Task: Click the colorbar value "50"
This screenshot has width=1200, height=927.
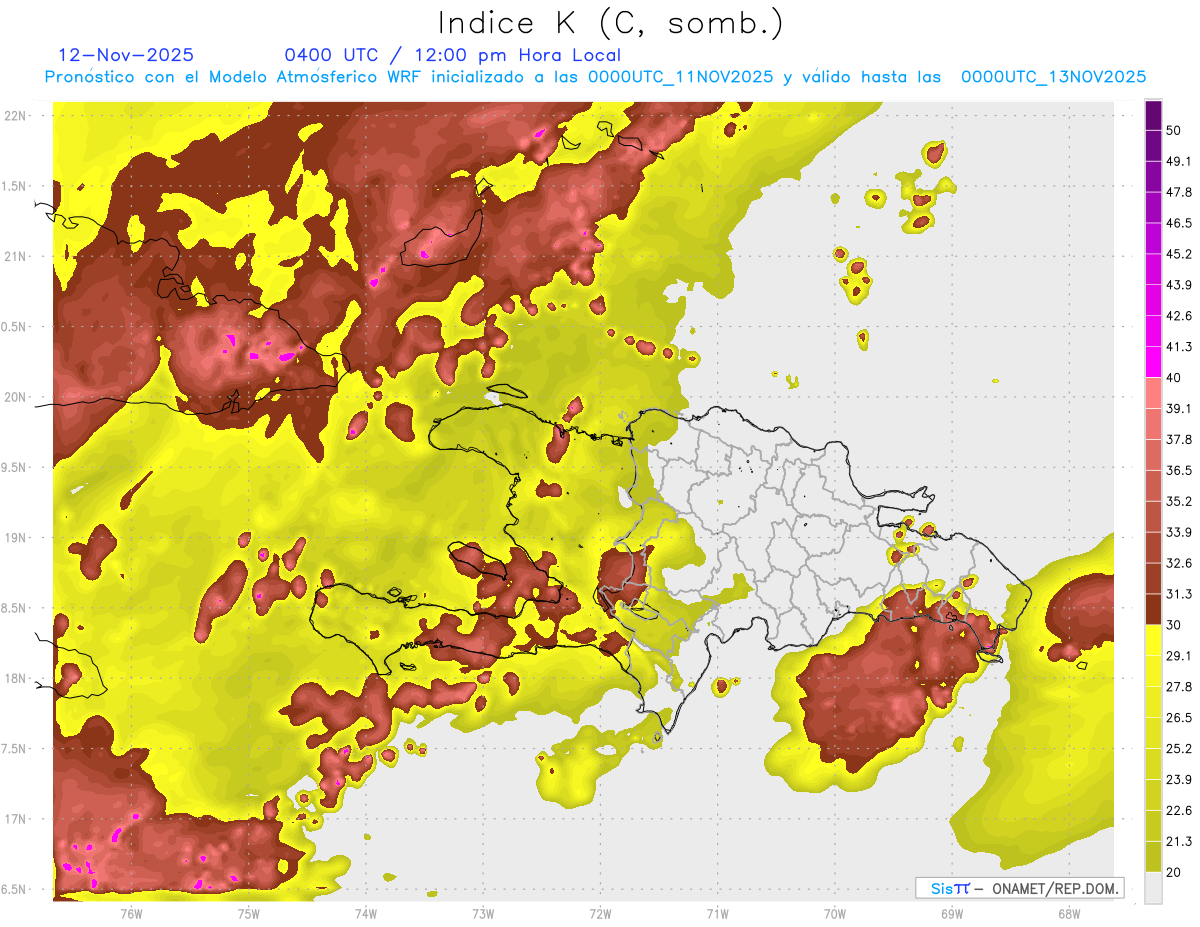Action: (x=1175, y=131)
